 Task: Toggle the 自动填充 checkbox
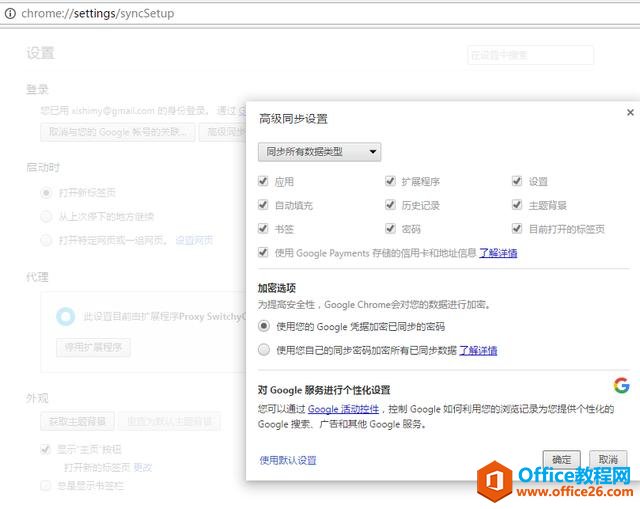(263, 204)
